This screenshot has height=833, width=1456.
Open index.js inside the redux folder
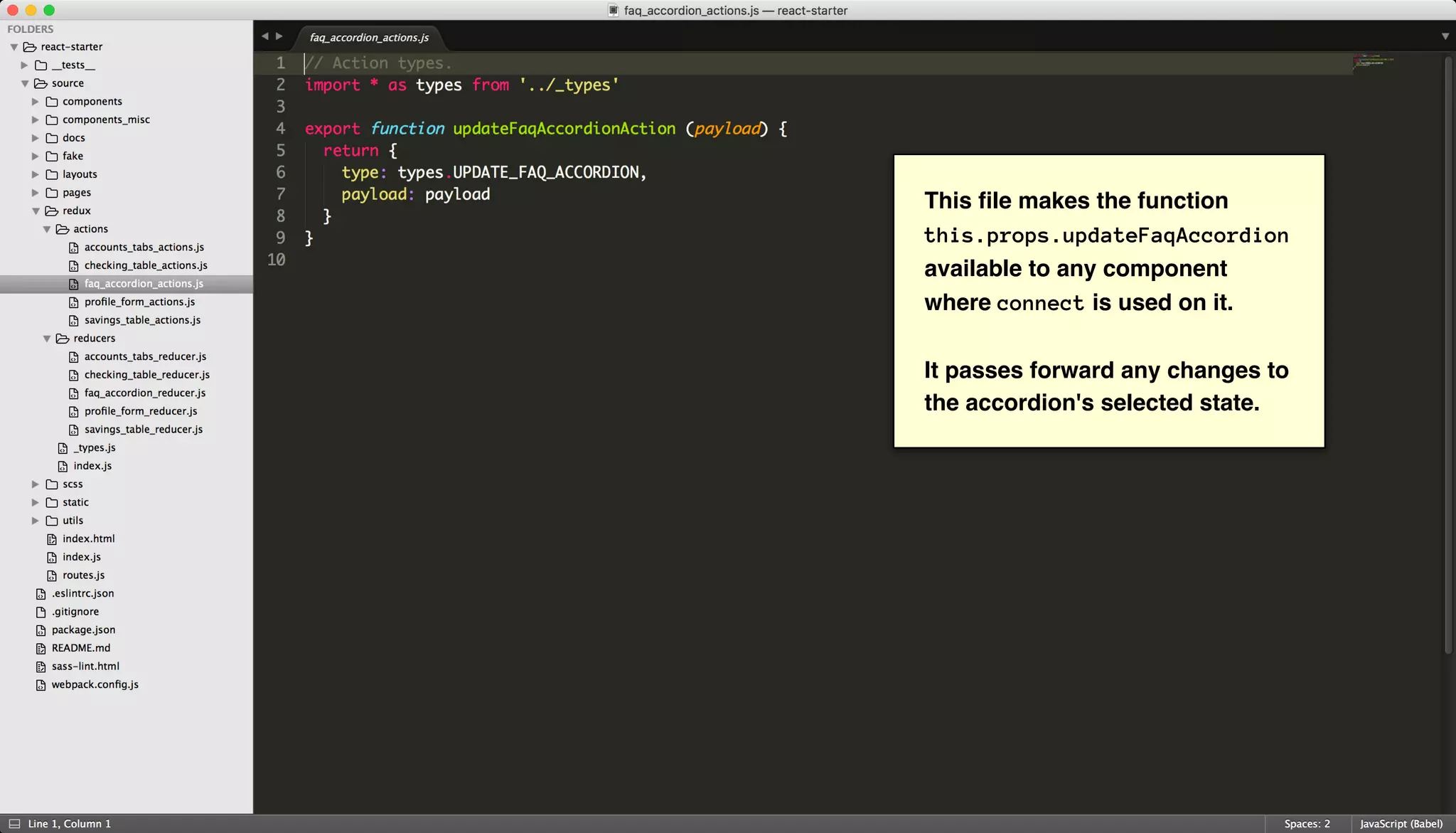click(x=92, y=466)
